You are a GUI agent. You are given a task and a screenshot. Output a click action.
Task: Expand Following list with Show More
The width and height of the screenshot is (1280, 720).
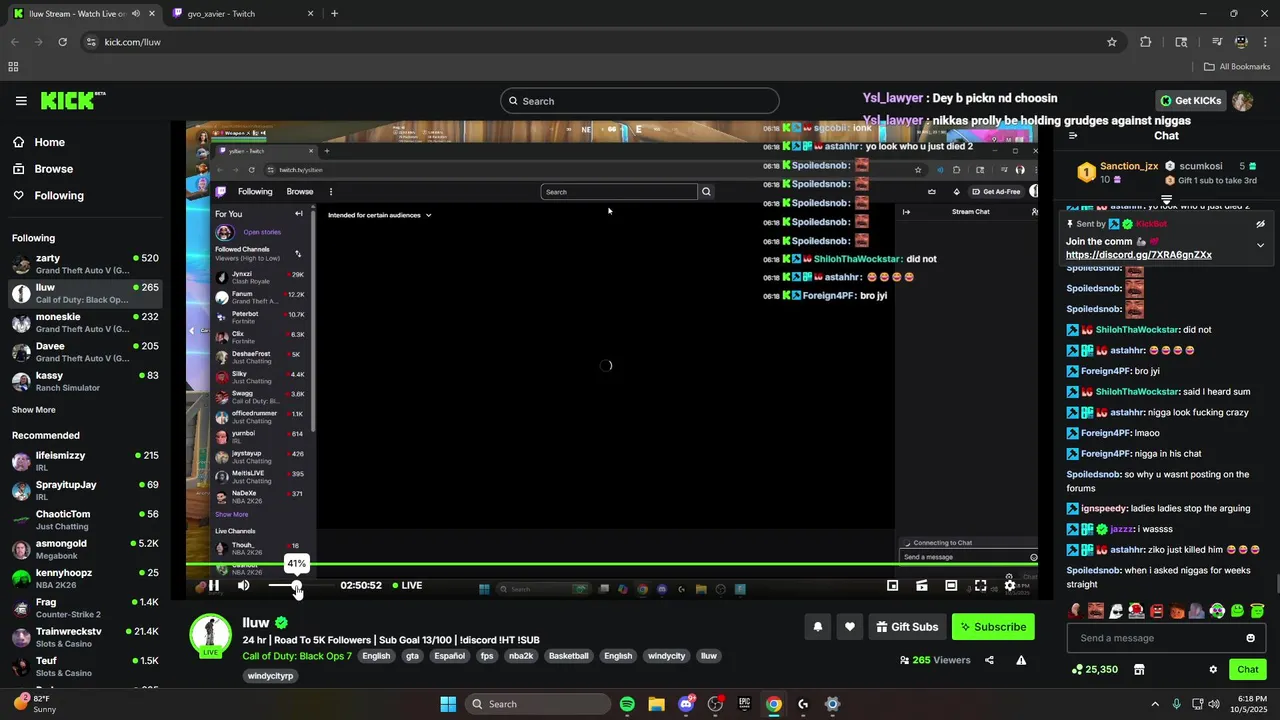click(x=34, y=410)
